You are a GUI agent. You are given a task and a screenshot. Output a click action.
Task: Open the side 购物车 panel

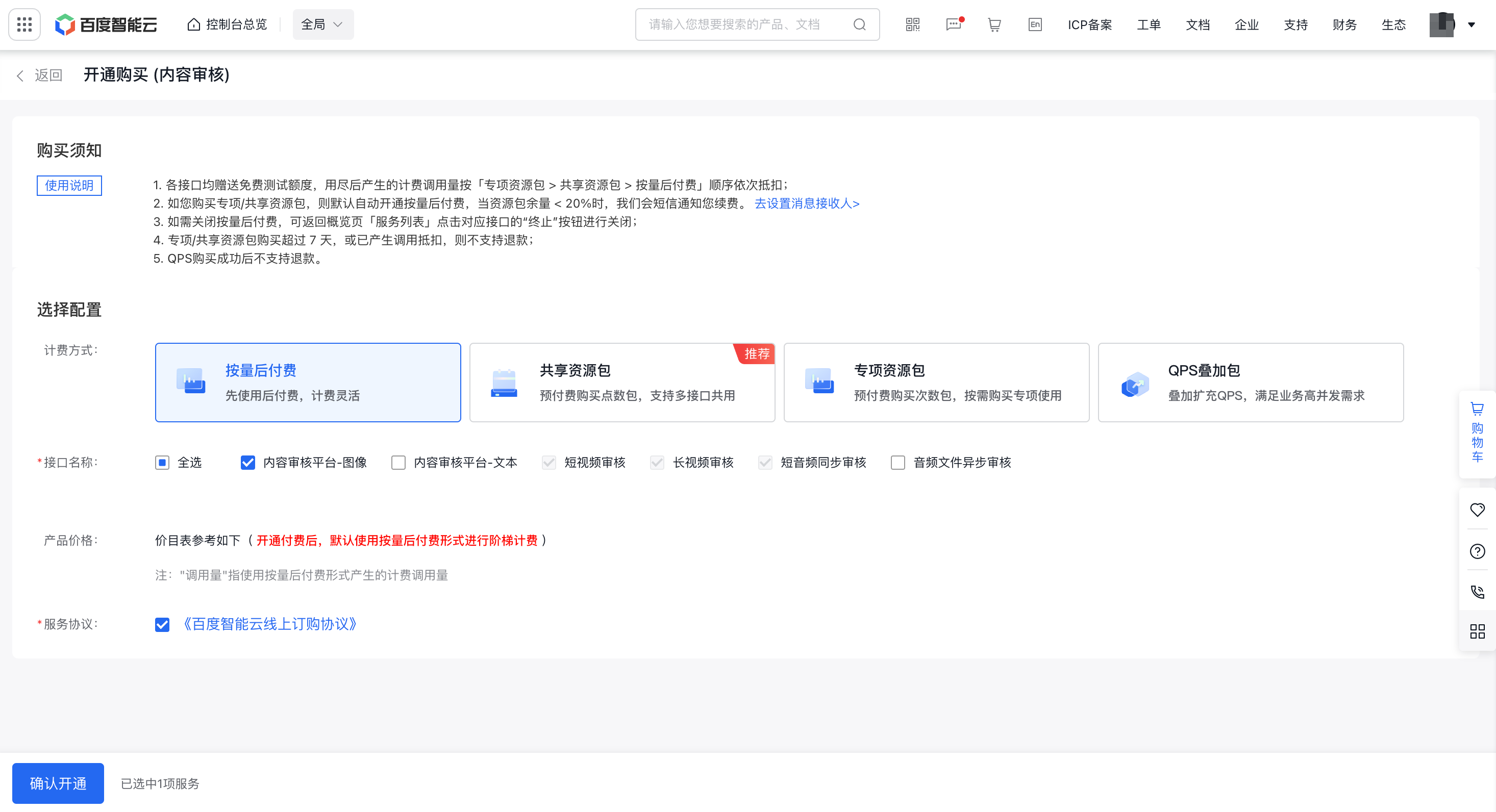tap(1477, 434)
